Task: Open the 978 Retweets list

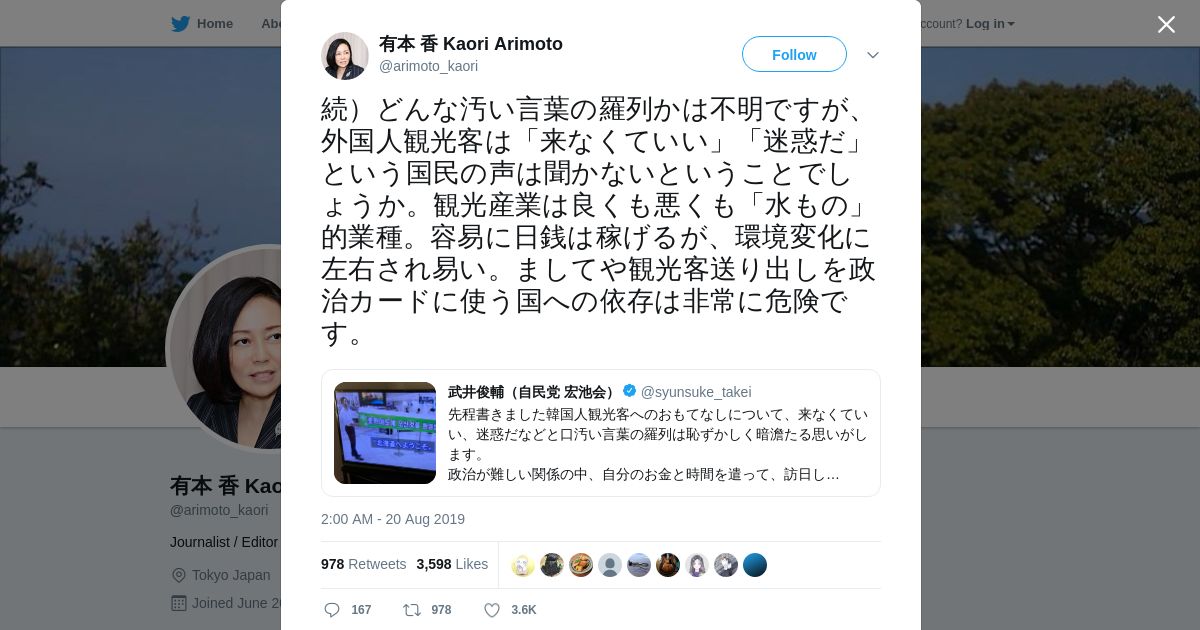Action: tap(363, 564)
